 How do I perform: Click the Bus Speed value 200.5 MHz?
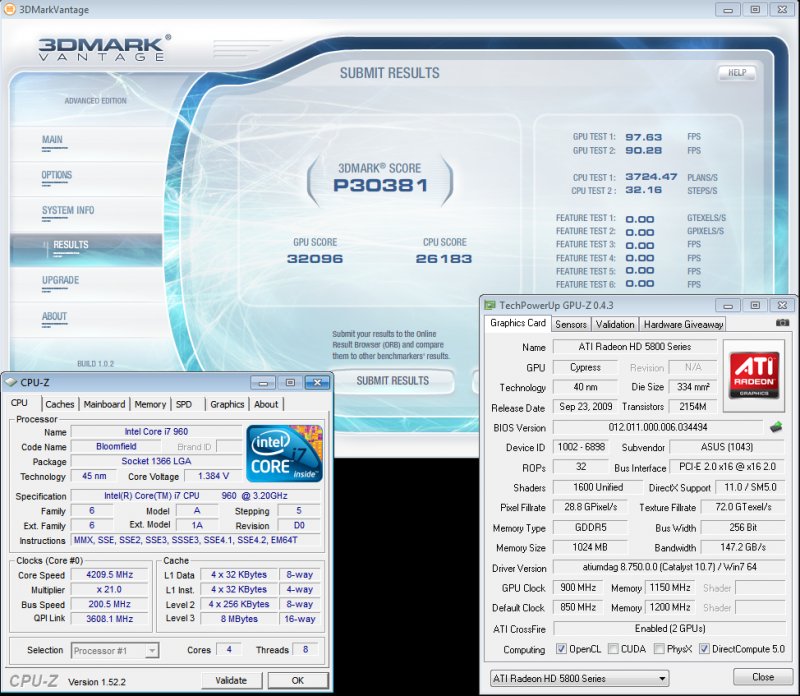(x=109, y=604)
